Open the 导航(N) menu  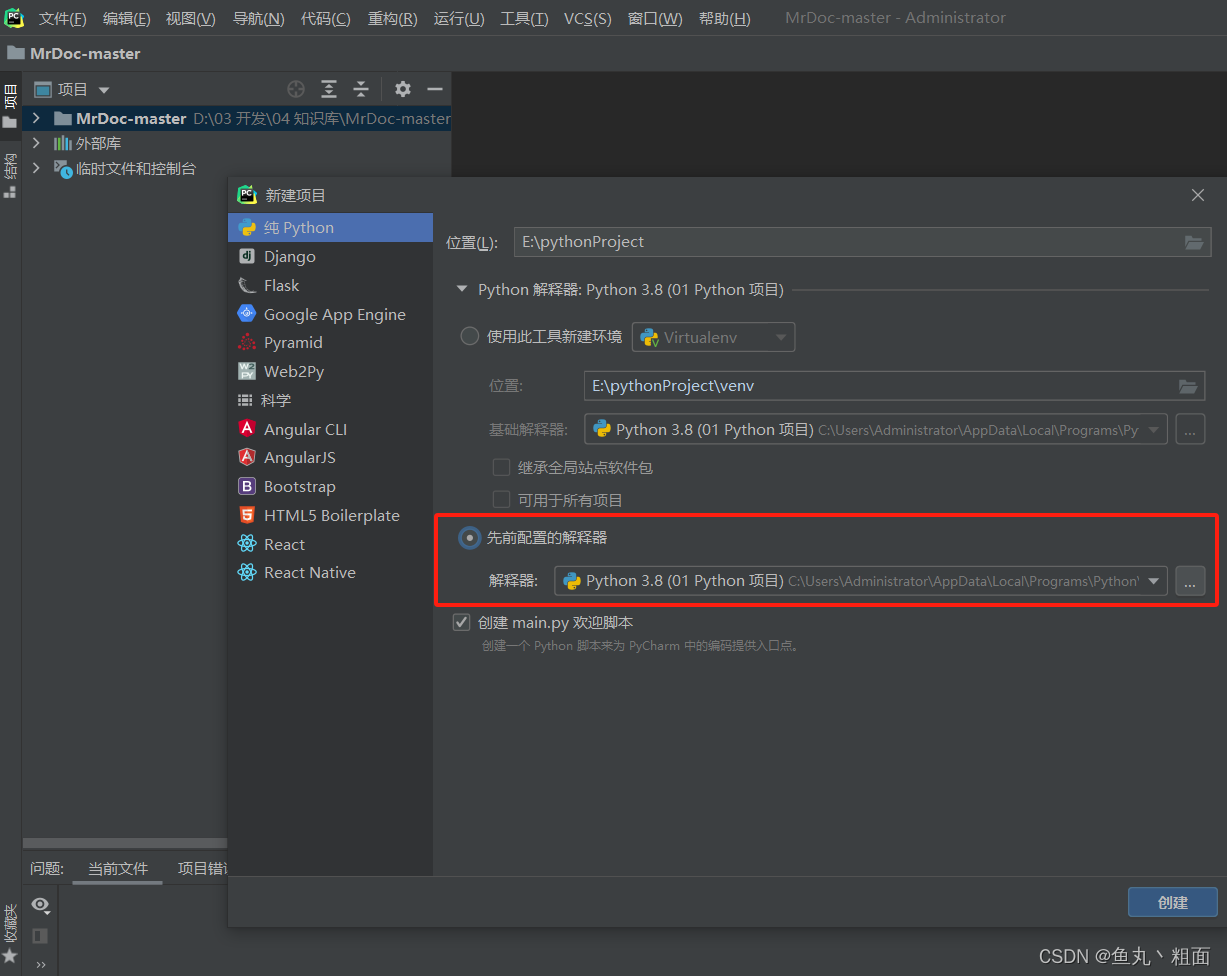(x=258, y=19)
